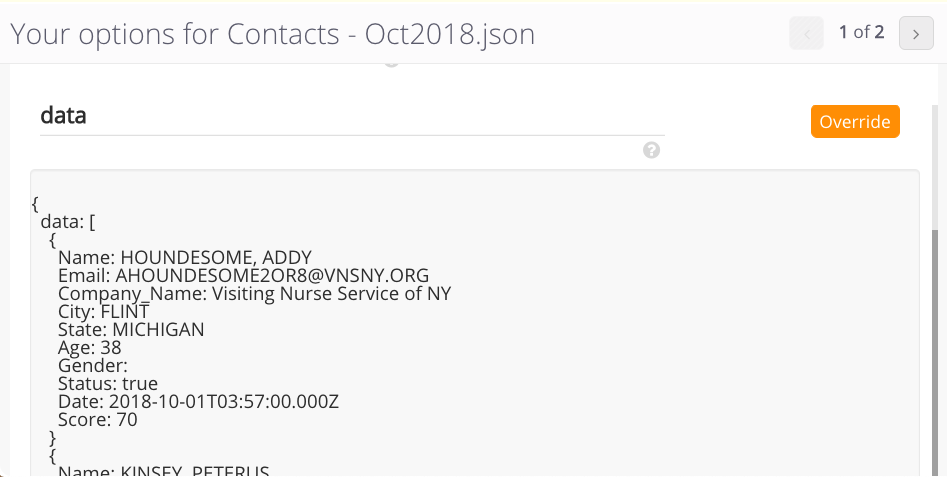Open the help question mark icon
Viewport: 947px width, 477px height.
tap(651, 150)
